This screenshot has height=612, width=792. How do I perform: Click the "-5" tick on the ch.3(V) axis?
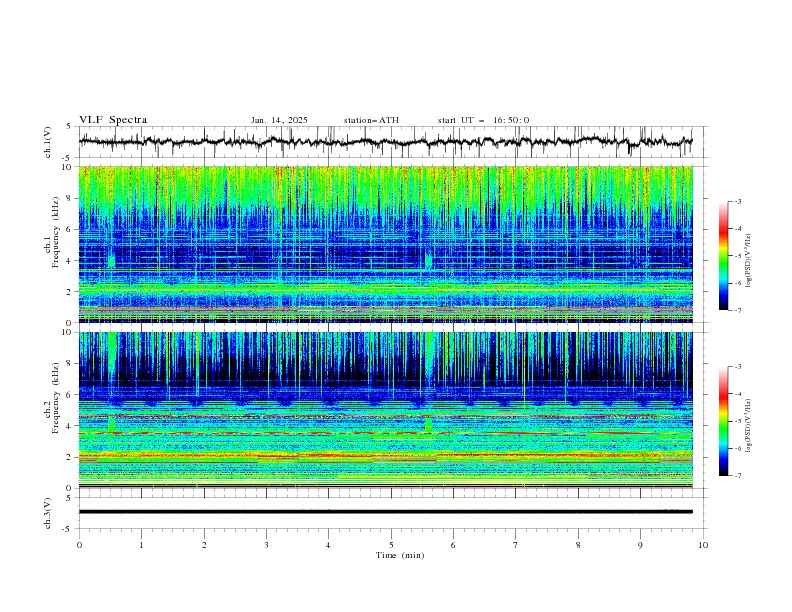pyautogui.click(x=68, y=529)
